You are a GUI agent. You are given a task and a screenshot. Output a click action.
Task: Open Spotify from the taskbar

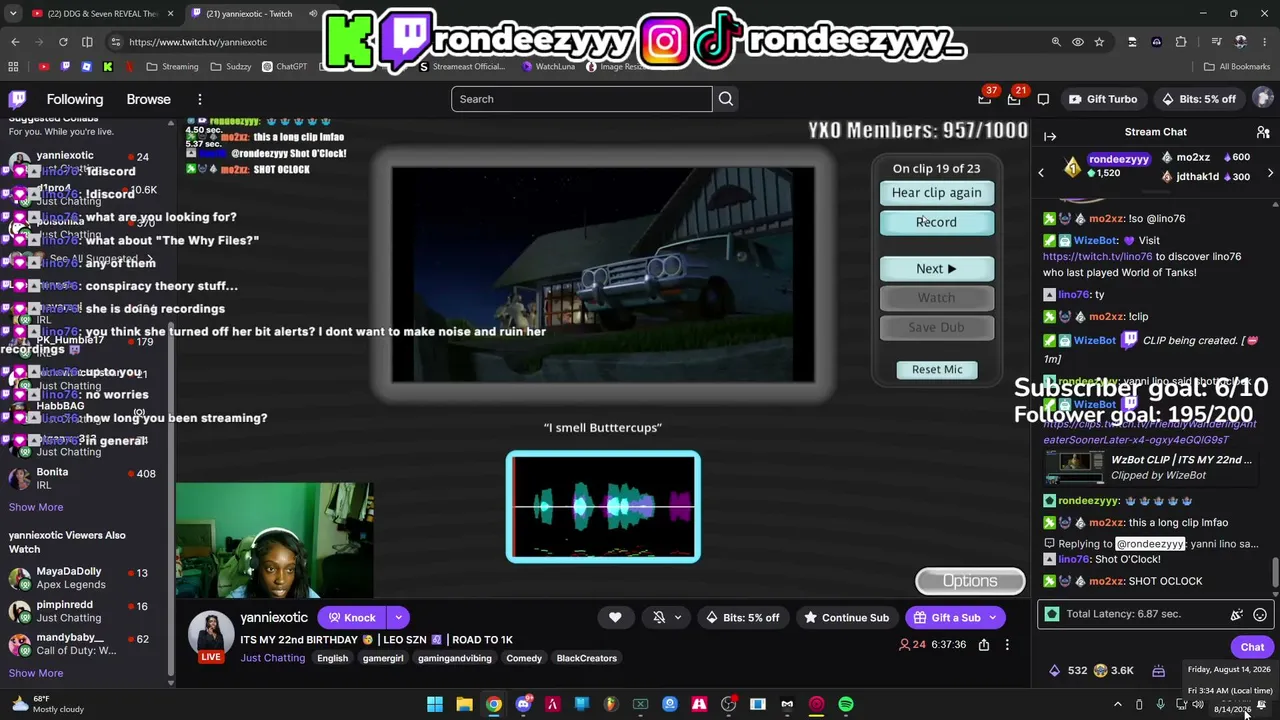click(x=846, y=704)
